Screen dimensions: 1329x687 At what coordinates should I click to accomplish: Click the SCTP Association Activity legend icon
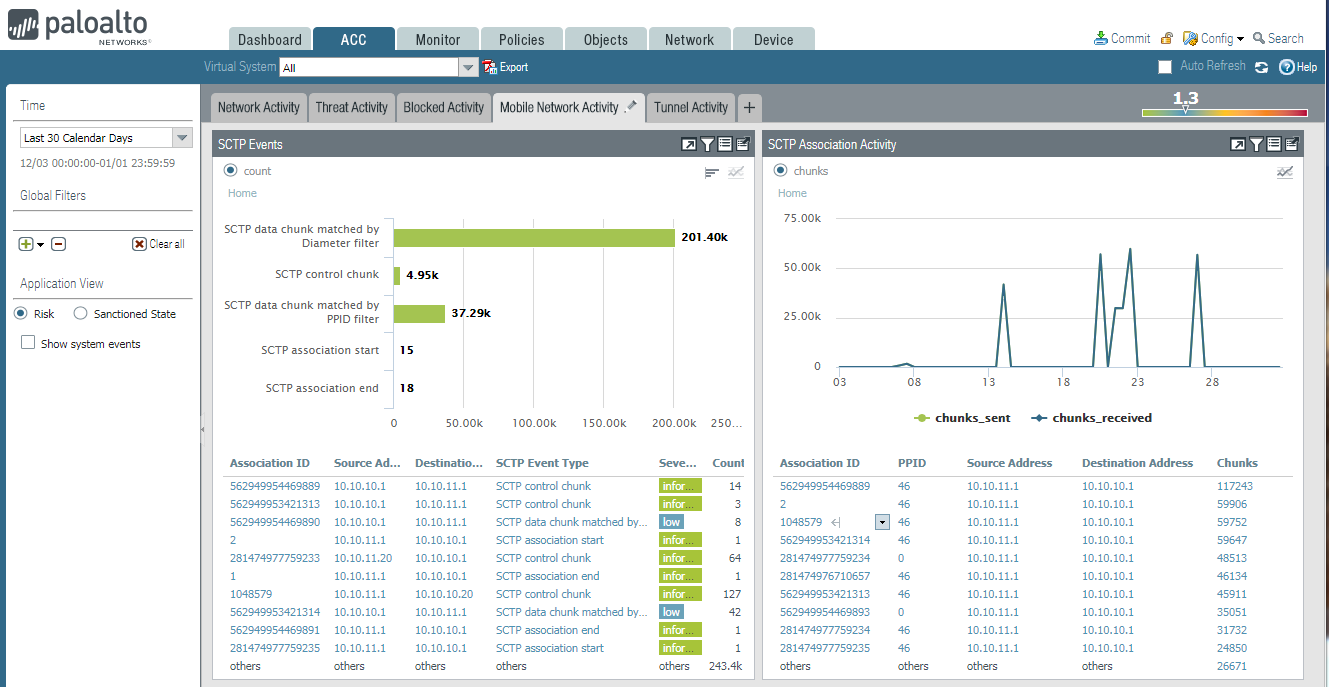[1275, 145]
